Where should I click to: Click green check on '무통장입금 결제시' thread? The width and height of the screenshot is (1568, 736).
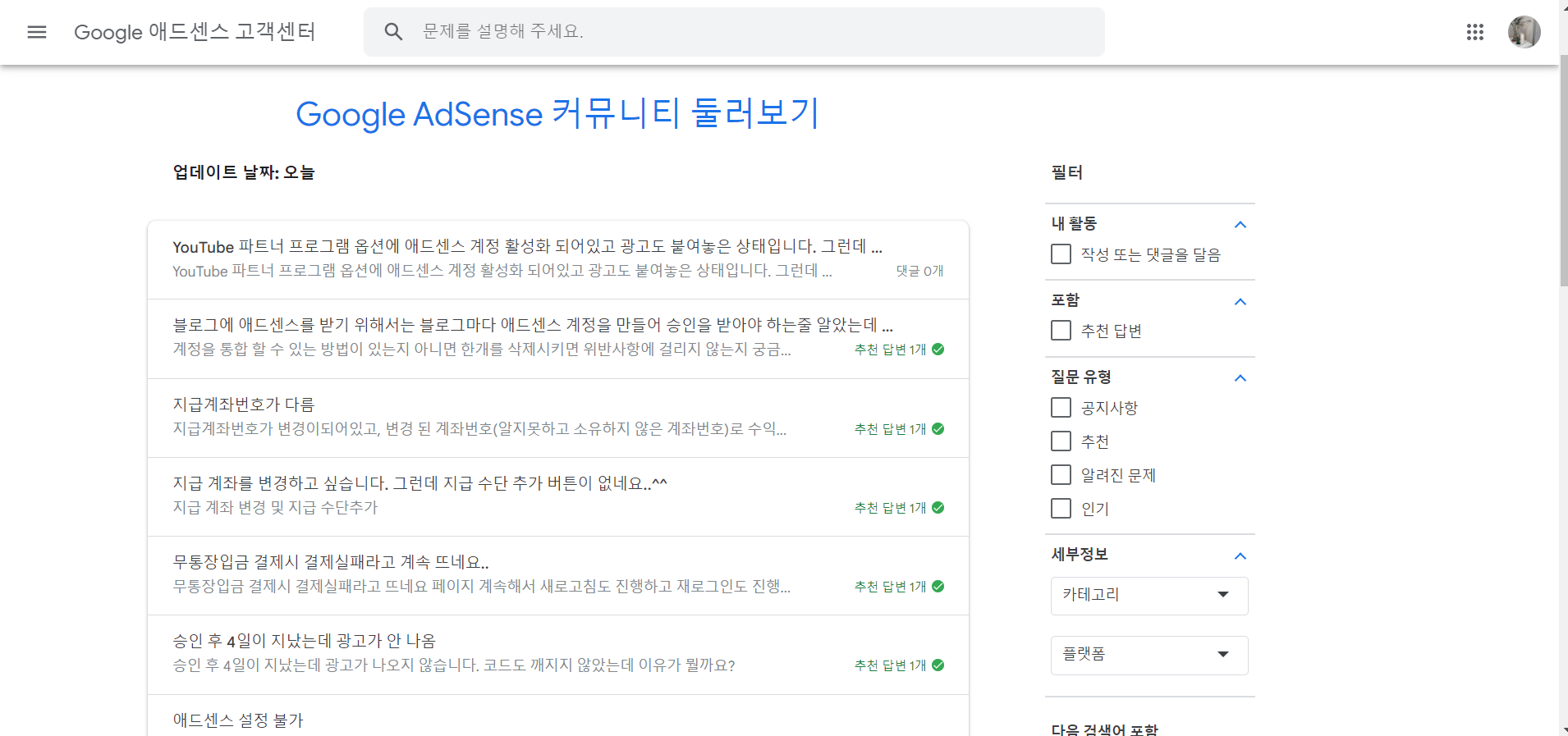coord(938,586)
